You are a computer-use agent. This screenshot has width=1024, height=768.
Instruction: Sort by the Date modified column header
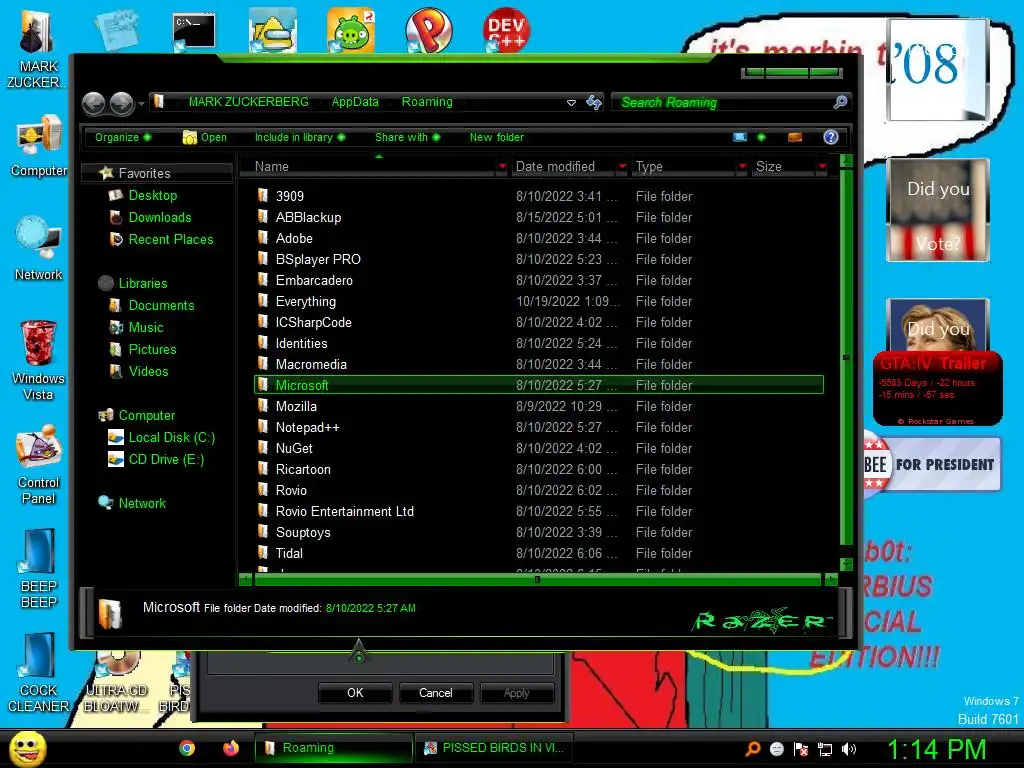tap(564, 167)
